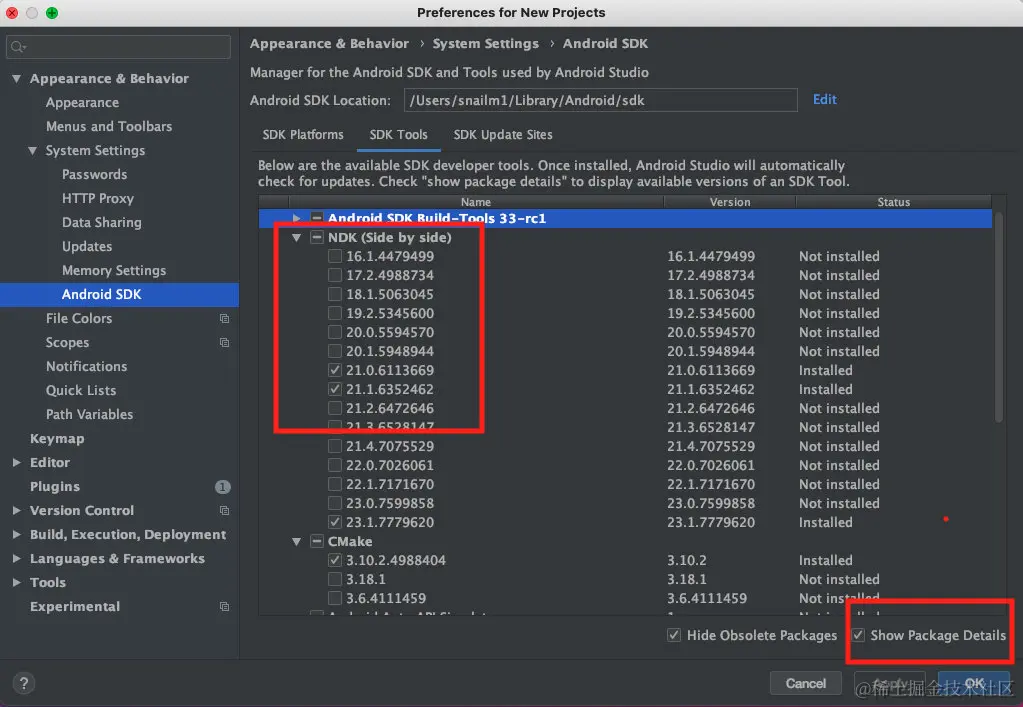The image size is (1023, 707).
Task: Check NDK version 16.1.4479499
Action: coord(335,256)
